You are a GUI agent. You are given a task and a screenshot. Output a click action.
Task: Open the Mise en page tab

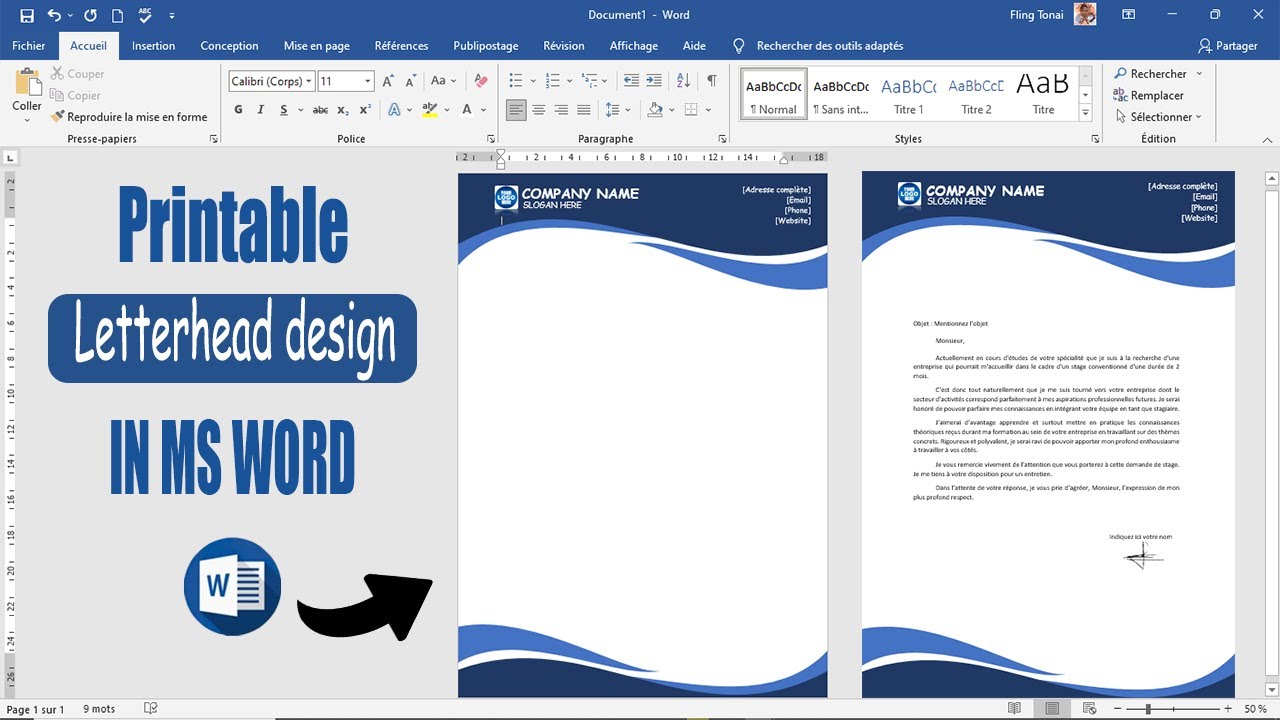[317, 46]
